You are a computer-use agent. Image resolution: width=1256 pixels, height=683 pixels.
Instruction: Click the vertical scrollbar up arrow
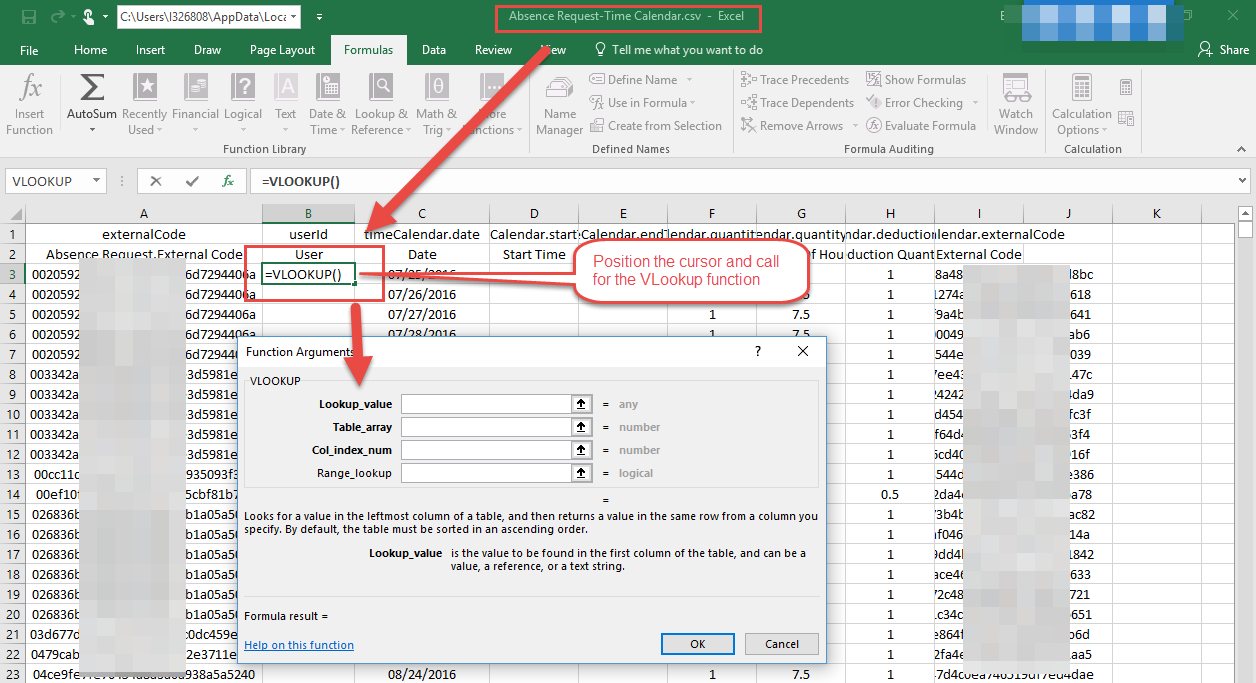[x=1245, y=212]
